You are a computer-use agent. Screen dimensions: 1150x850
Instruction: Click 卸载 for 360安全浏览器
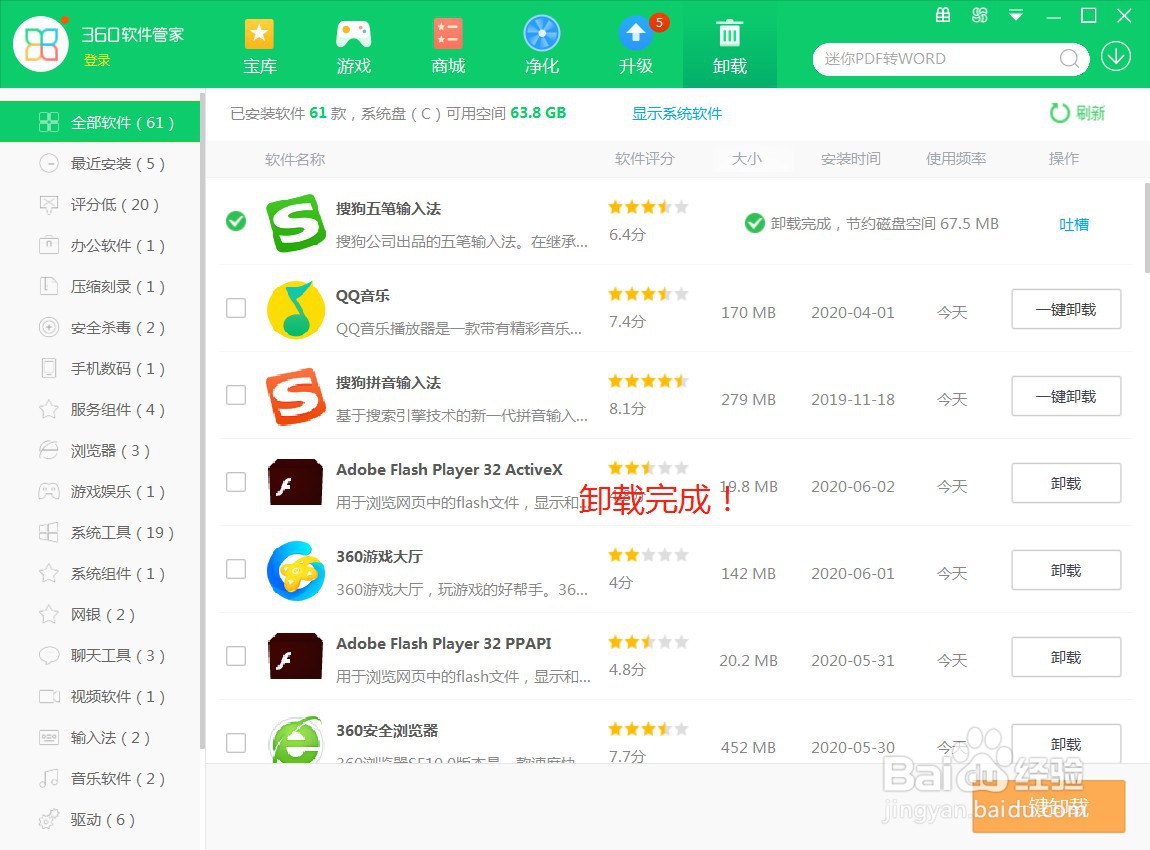[x=1066, y=744]
